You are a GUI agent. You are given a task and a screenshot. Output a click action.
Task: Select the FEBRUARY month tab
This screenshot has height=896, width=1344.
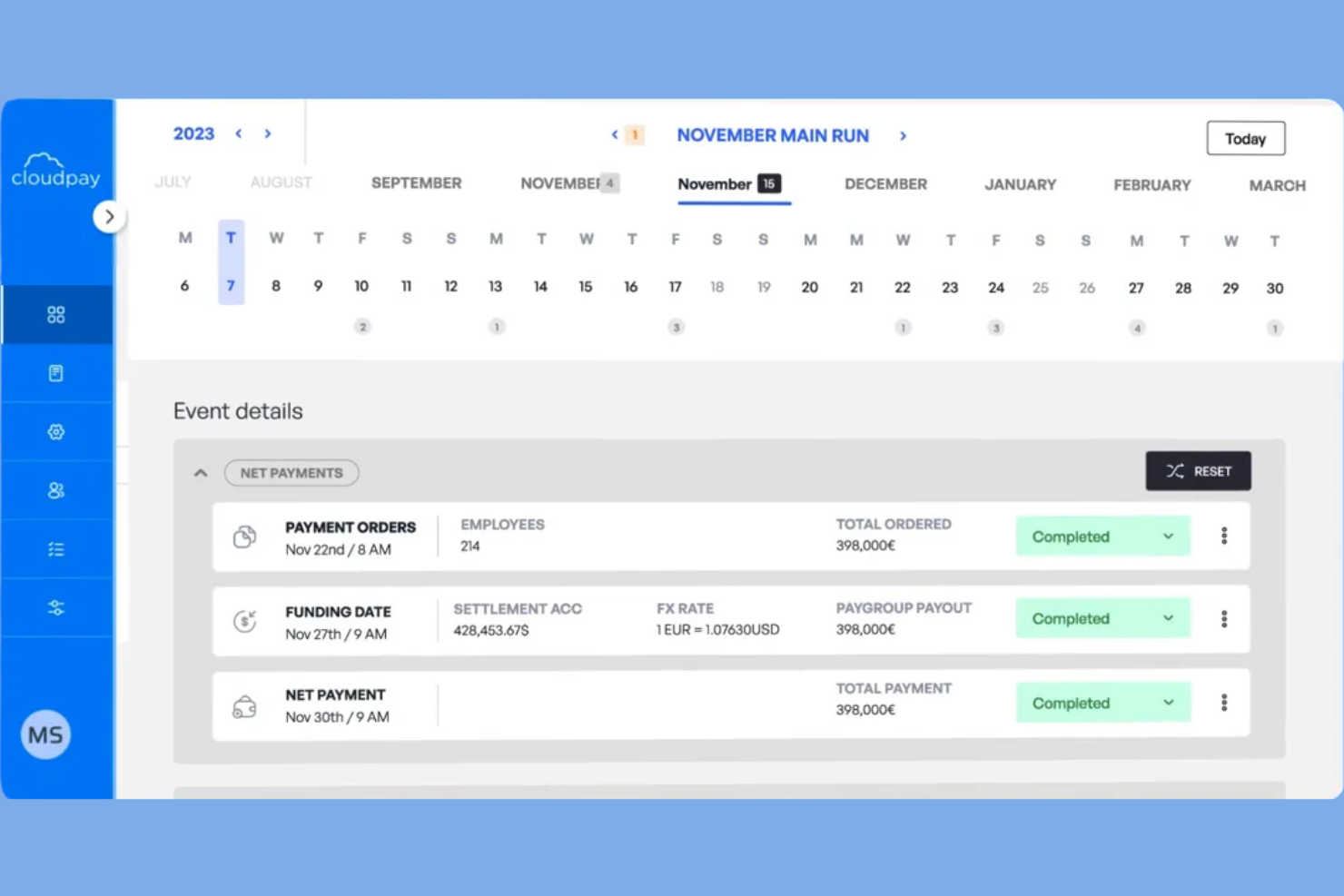pos(1151,185)
